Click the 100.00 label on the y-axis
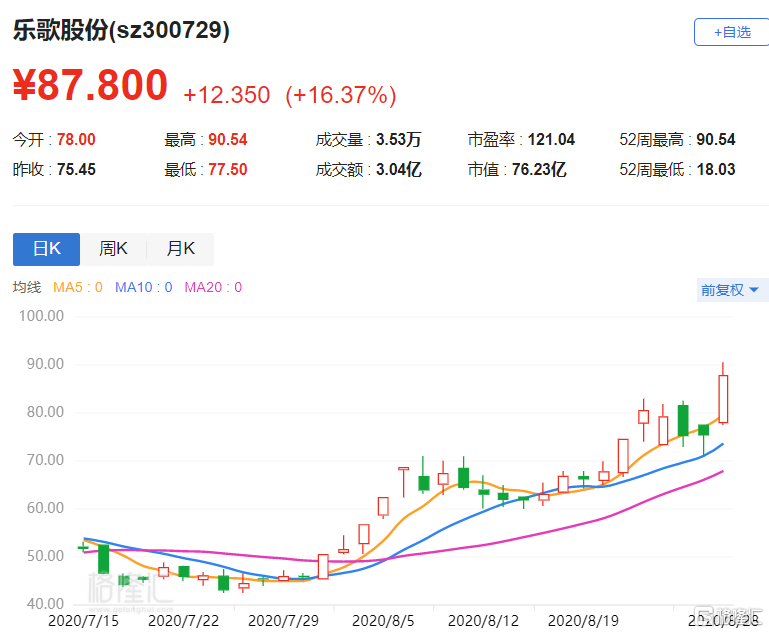This screenshot has width=769, height=633. click(x=42, y=316)
